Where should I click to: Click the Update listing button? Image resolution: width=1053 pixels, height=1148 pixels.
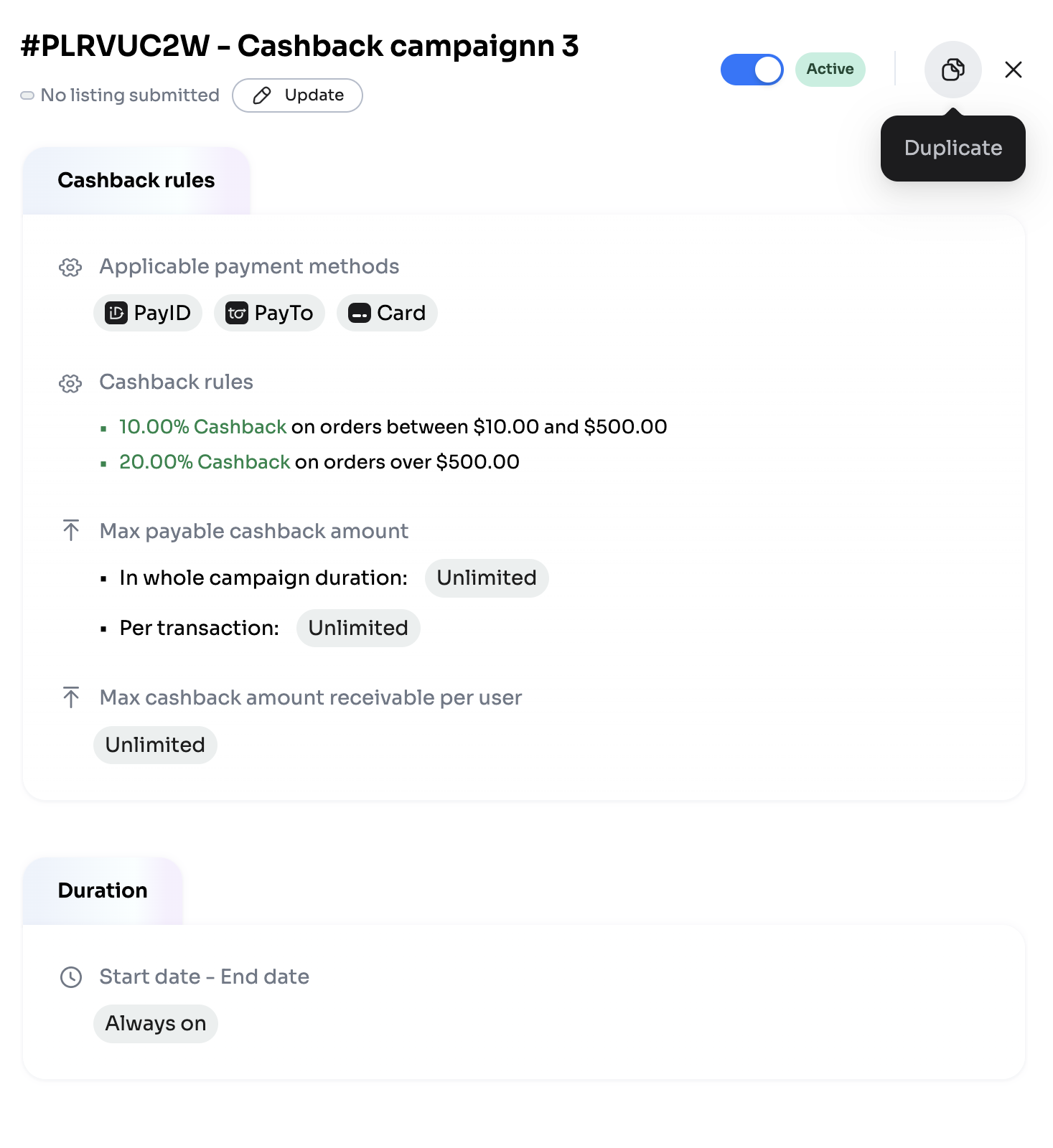tap(297, 95)
